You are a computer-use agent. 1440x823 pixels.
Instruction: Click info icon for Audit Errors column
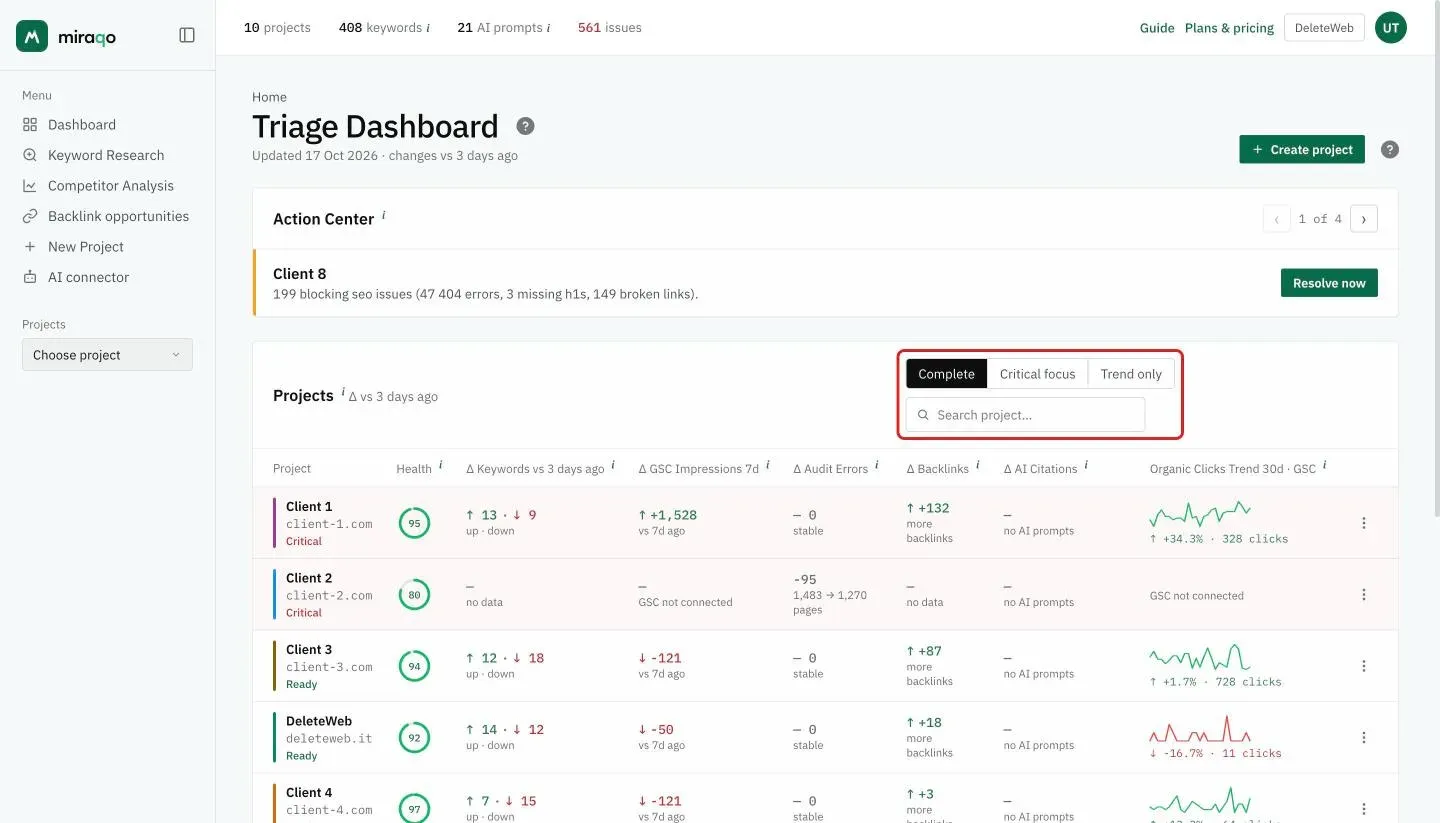coord(877,465)
